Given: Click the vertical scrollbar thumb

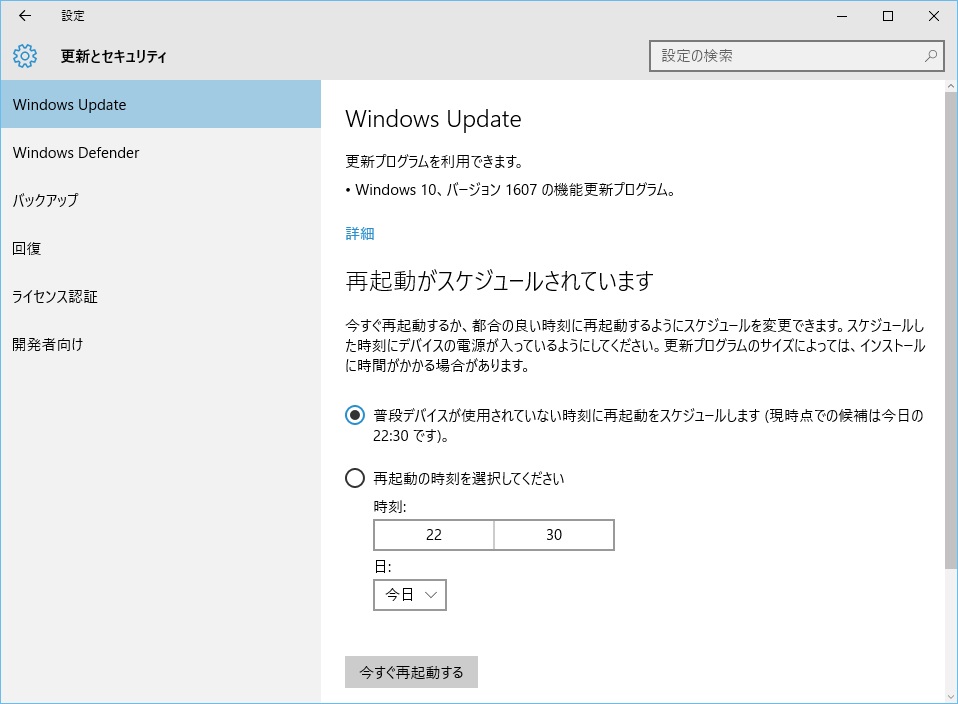Looking at the screenshot, I should coord(951,331).
